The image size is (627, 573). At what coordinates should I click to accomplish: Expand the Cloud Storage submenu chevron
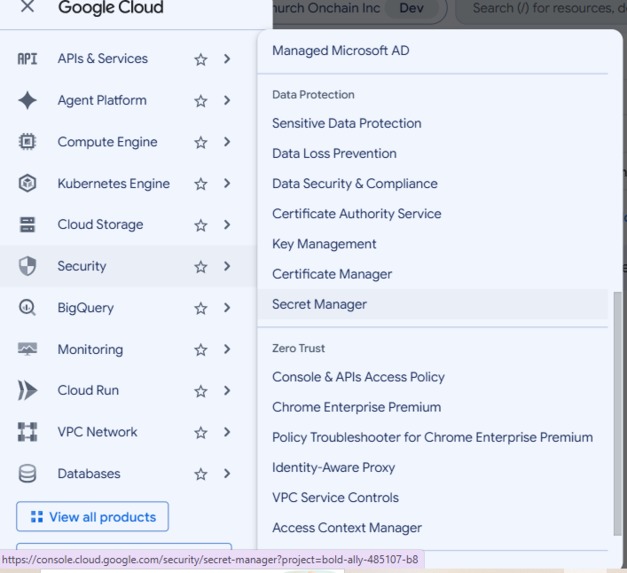227,225
